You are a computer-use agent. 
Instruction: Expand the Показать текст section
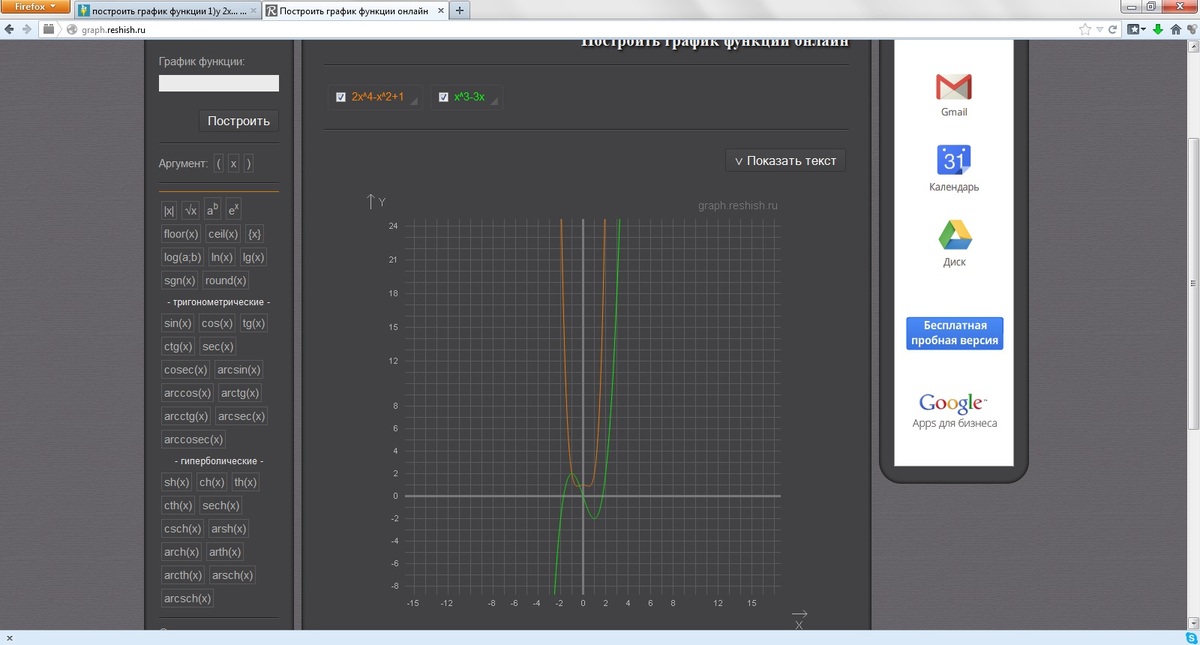click(785, 161)
